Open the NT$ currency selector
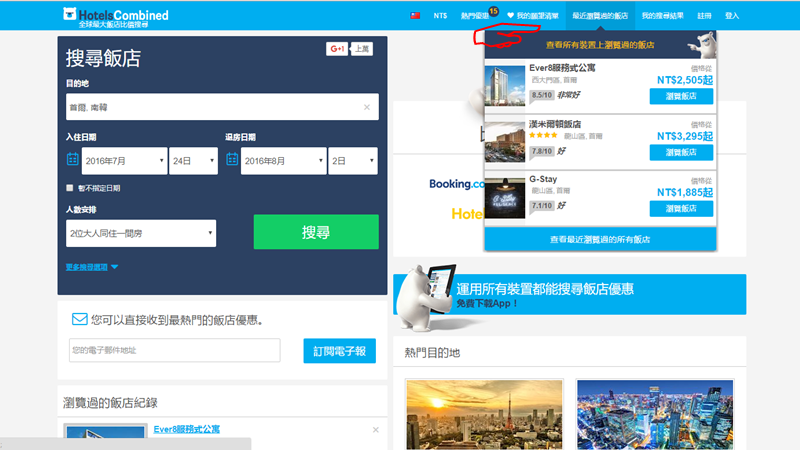Image resolution: width=800 pixels, height=450 pixels. tap(440, 16)
